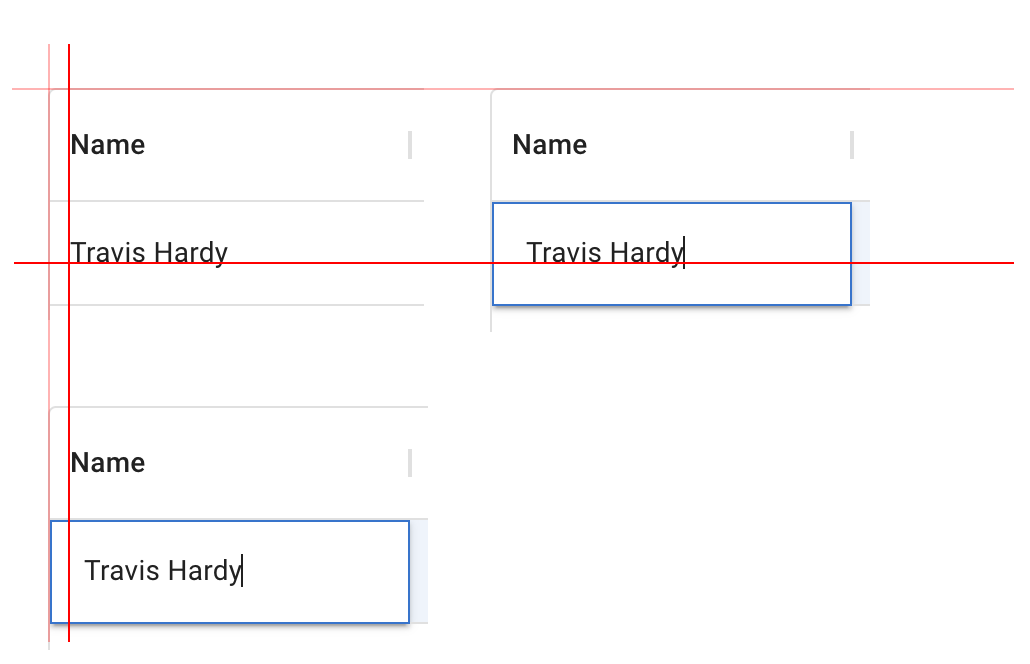1030x664 pixels.
Task: Click the resize divider next to the right table's Name header
Action: [x=851, y=145]
